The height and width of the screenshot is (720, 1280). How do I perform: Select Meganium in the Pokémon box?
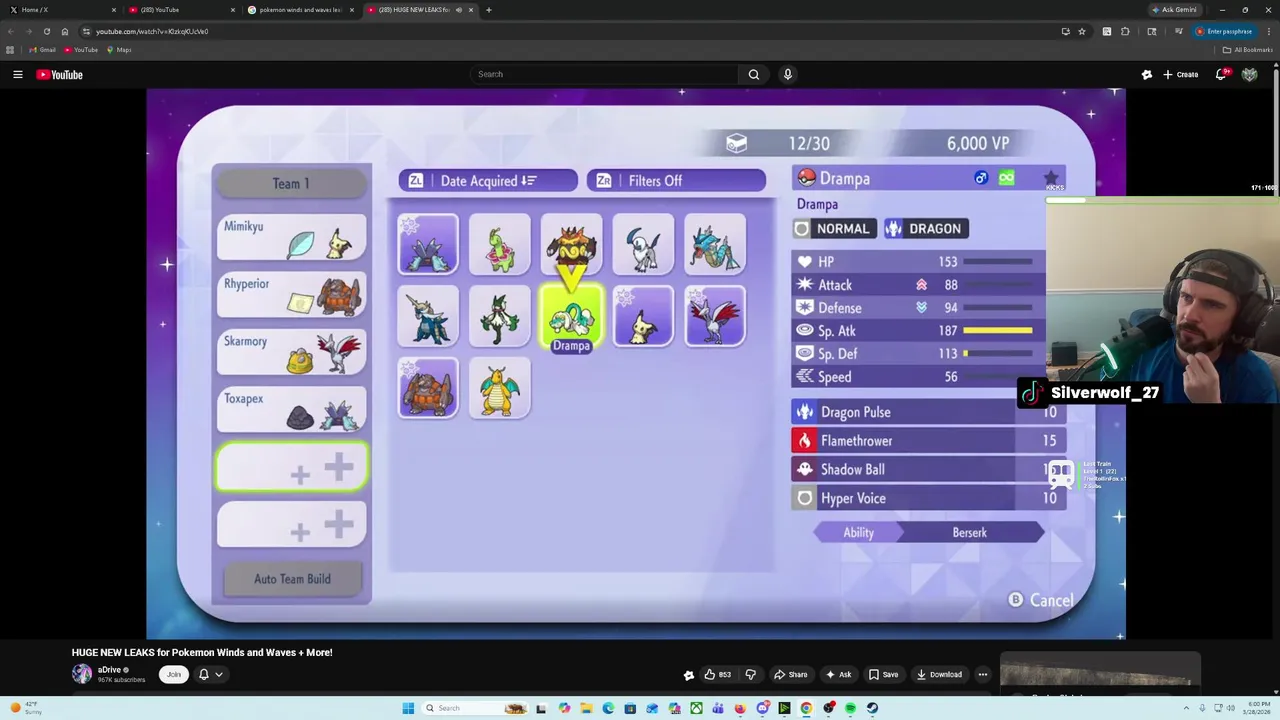pyautogui.click(x=500, y=245)
